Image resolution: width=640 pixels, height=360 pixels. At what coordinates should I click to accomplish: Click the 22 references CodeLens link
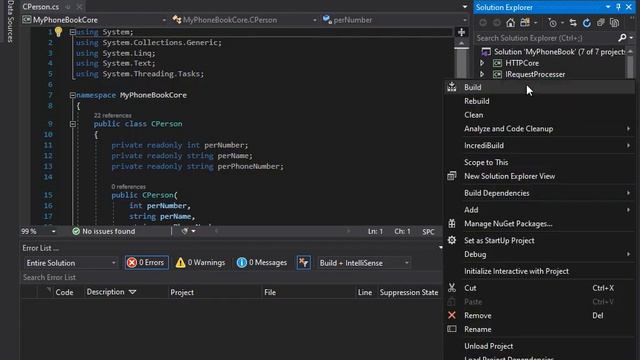click(x=112, y=116)
